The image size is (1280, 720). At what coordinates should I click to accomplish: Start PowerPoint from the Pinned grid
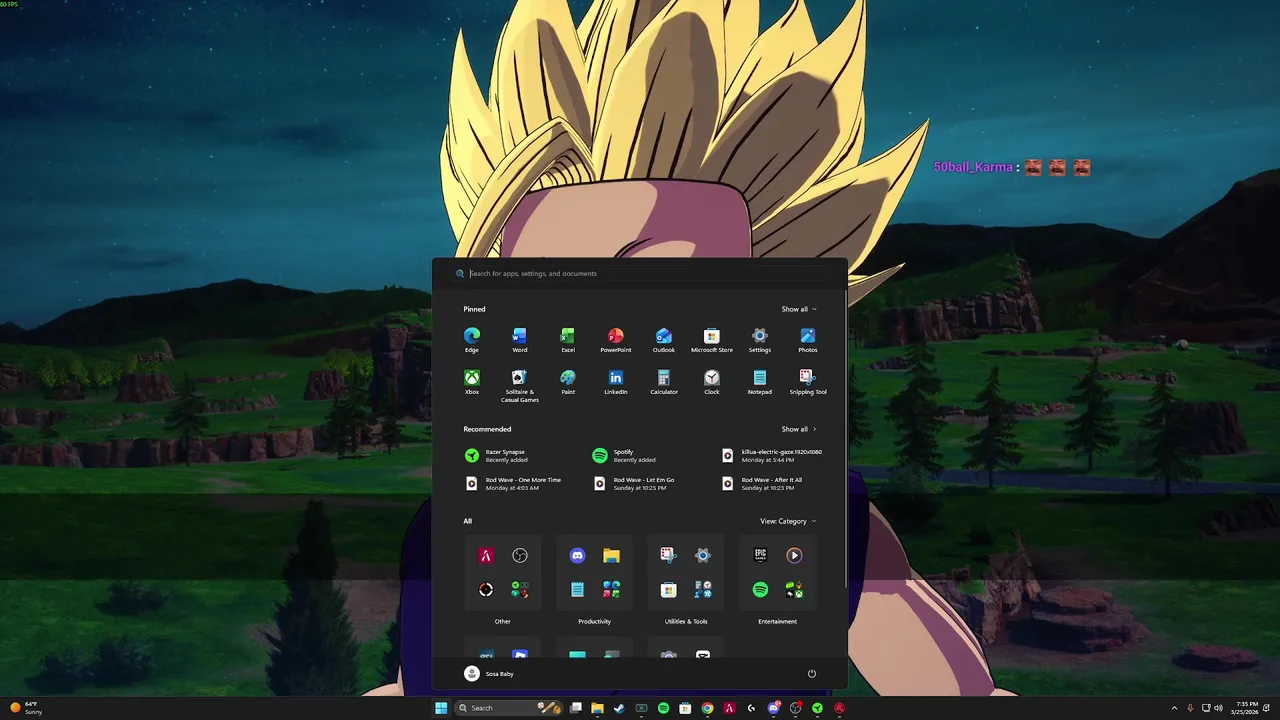click(x=615, y=340)
